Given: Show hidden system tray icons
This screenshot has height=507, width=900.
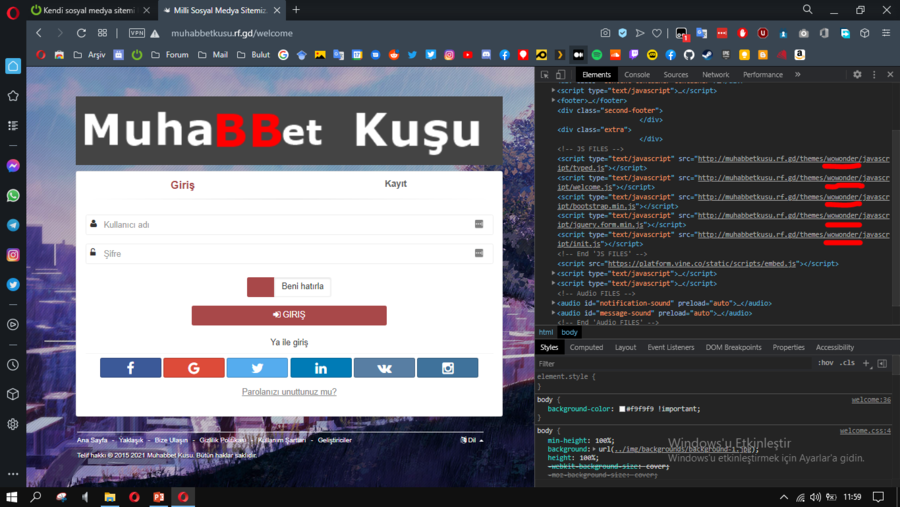Looking at the screenshot, I should coord(783,497).
